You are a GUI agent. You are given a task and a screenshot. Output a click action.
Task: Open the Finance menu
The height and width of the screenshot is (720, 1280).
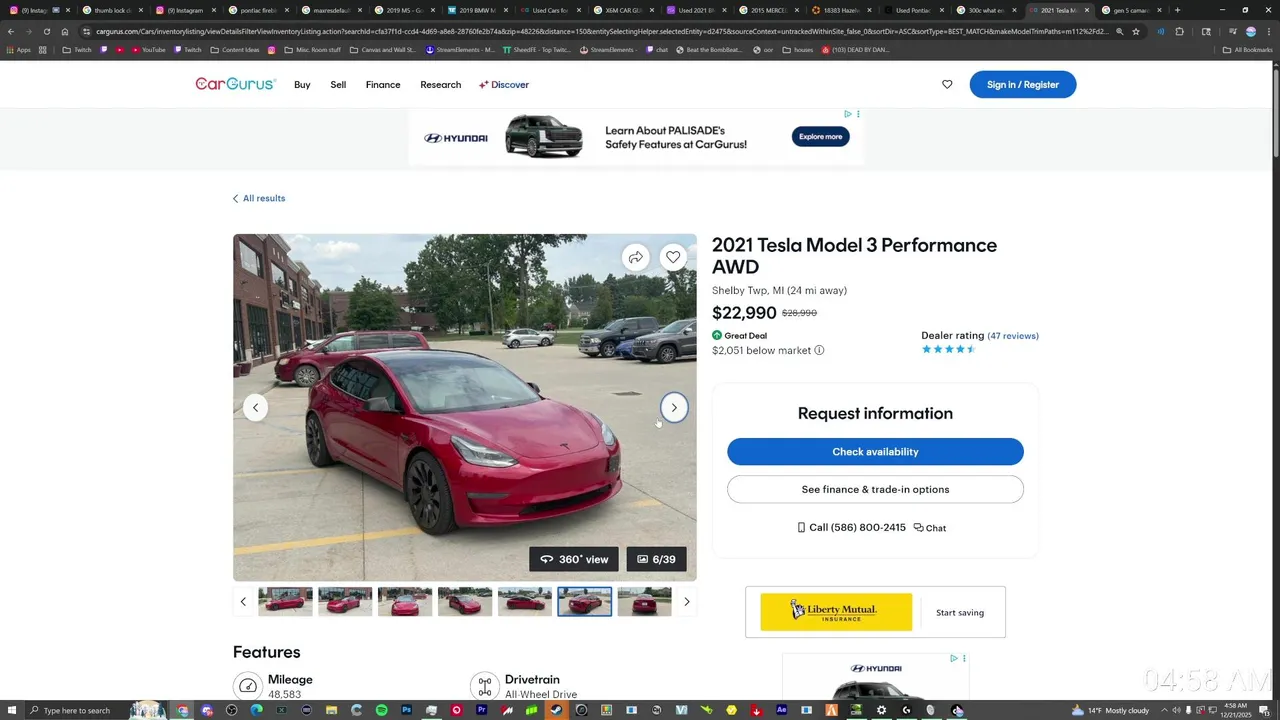383,84
